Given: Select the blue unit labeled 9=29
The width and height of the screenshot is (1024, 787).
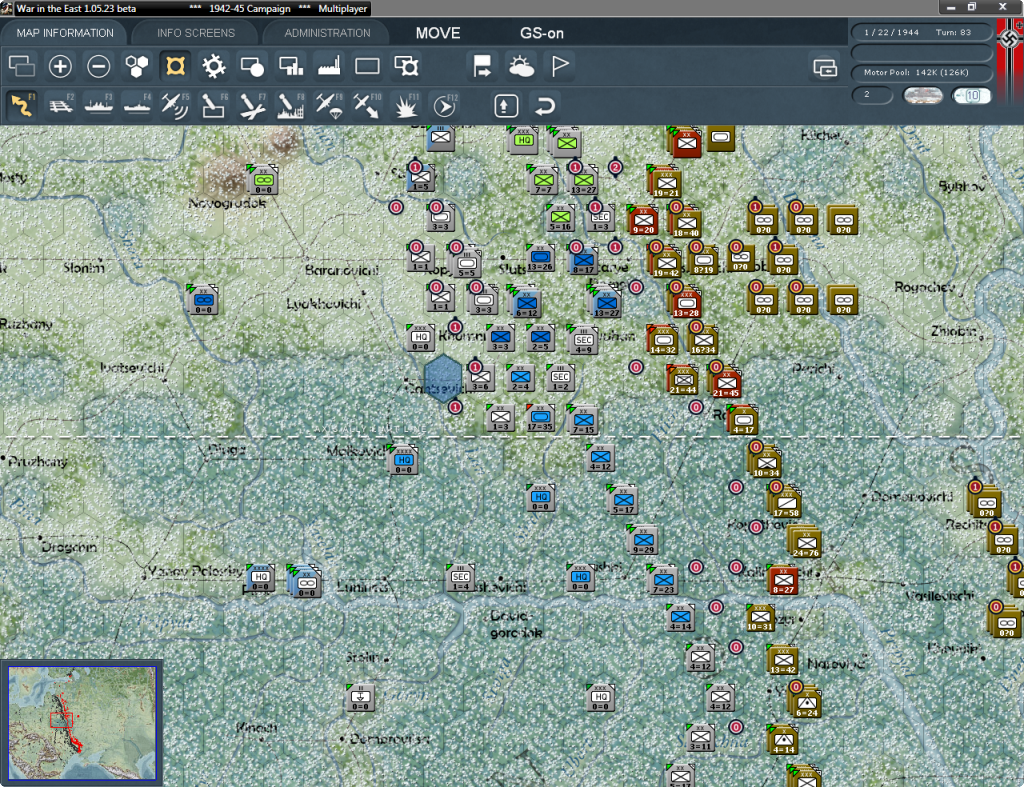Looking at the screenshot, I should pos(643,541).
